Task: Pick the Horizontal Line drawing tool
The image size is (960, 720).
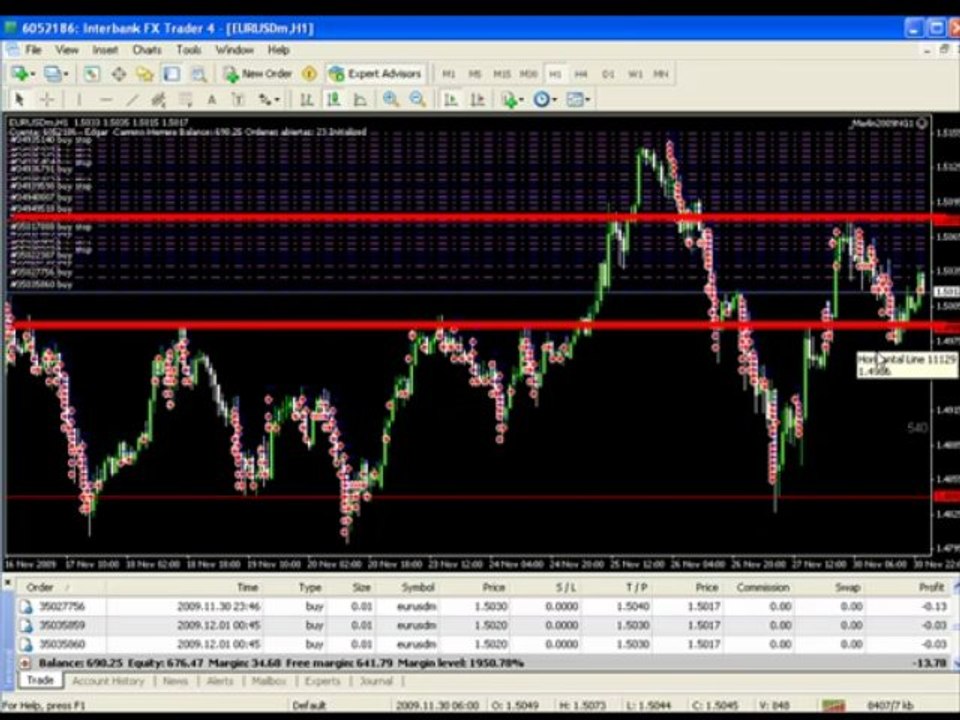Action: tap(106, 99)
